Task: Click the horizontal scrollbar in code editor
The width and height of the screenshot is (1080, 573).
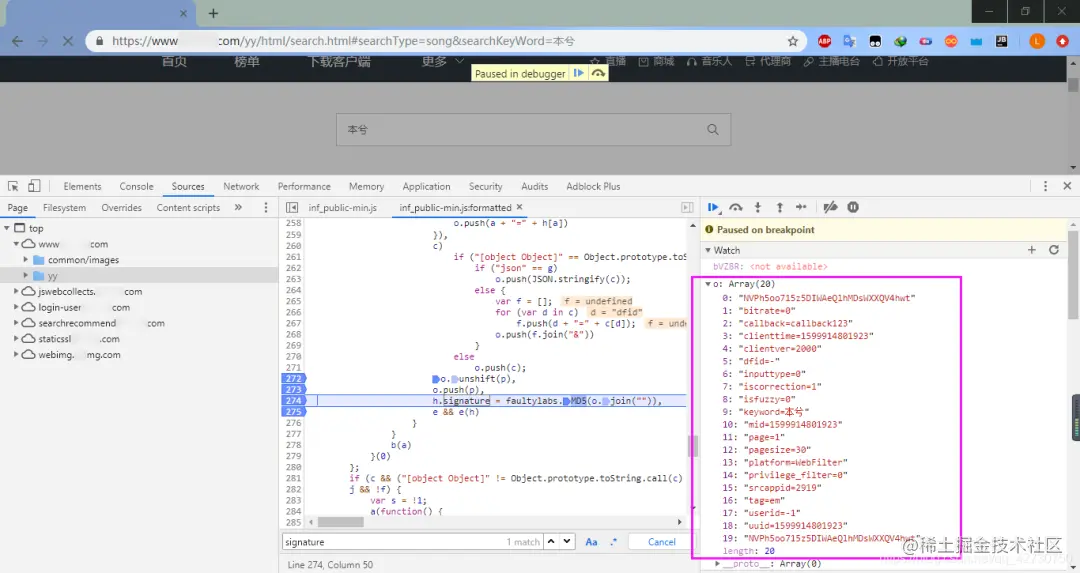Action: tap(340, 522)
